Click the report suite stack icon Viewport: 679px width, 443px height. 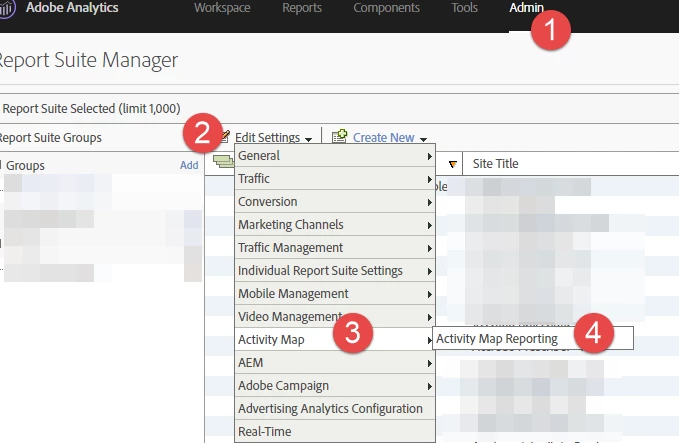pos(223,161)
